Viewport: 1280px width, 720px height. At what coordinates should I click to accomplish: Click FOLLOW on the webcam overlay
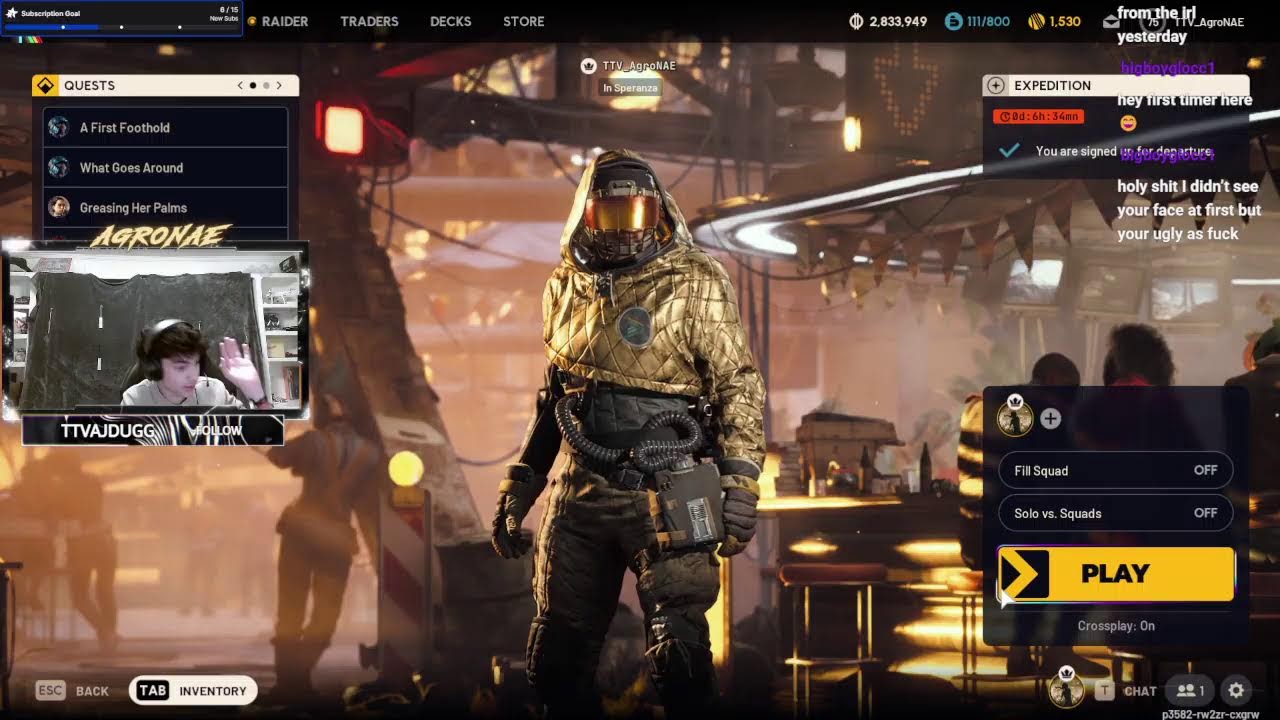tap(218, 431)
